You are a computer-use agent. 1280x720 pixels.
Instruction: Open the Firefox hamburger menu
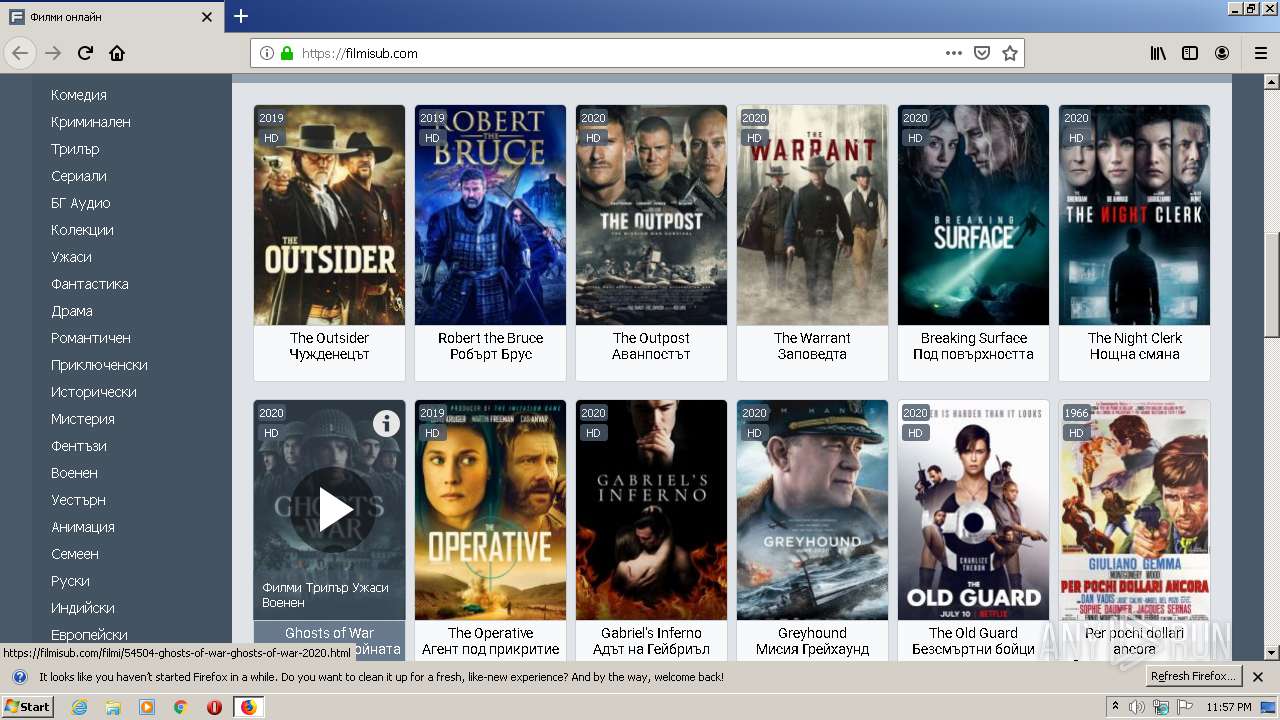click(x=1260, y=53)
